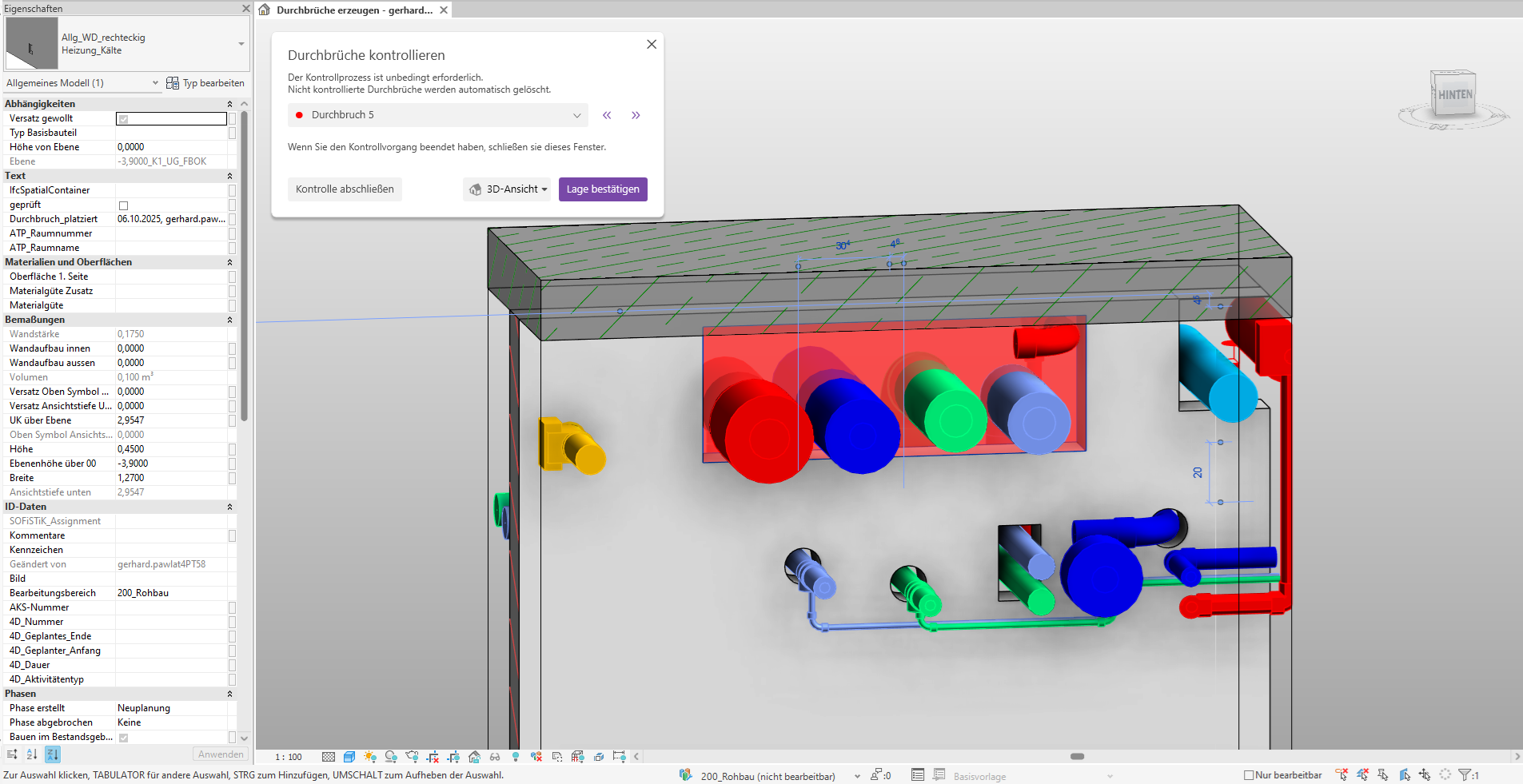Image resolution: width=1523 pixels, height=784 pixels.
Task: Click the A-Z ascending sort icon
Action: (x=32, y=754)
